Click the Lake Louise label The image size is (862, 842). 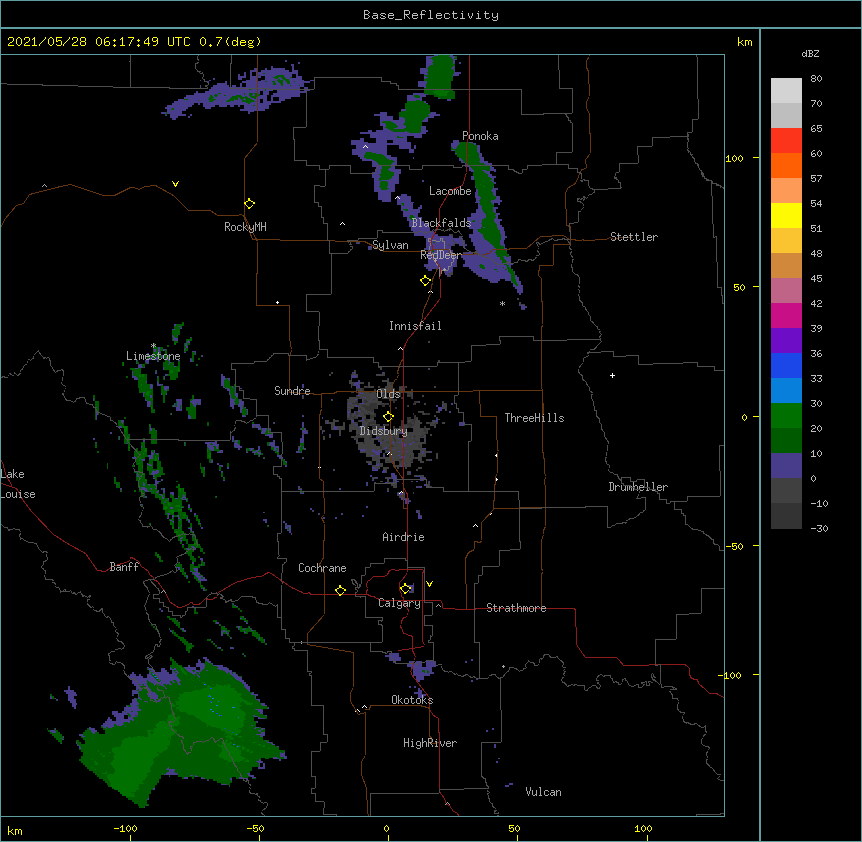pos(18,484)
